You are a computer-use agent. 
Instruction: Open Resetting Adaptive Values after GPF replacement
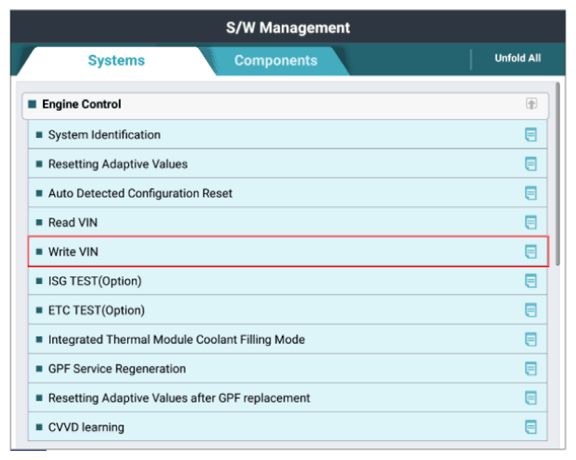point(288,398)
